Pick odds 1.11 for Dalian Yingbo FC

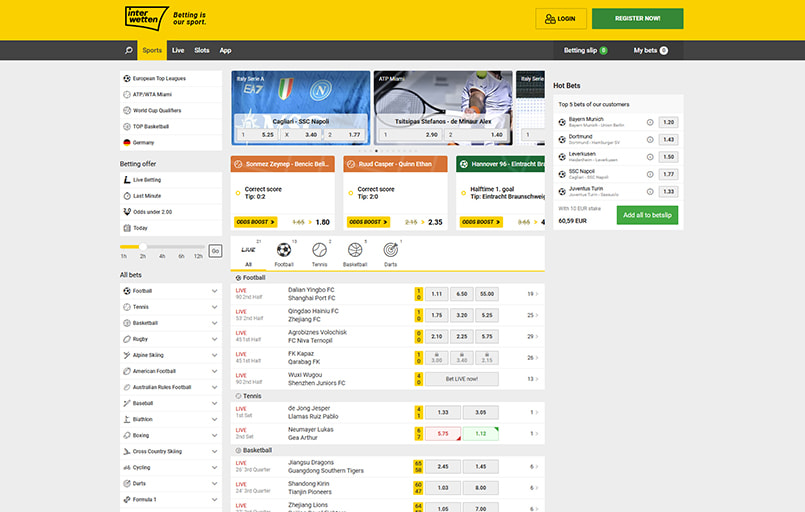[436, 294]
